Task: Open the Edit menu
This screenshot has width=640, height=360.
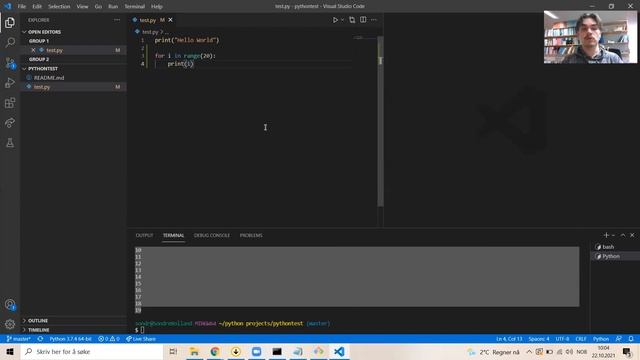Action: [x=37, y=7]
